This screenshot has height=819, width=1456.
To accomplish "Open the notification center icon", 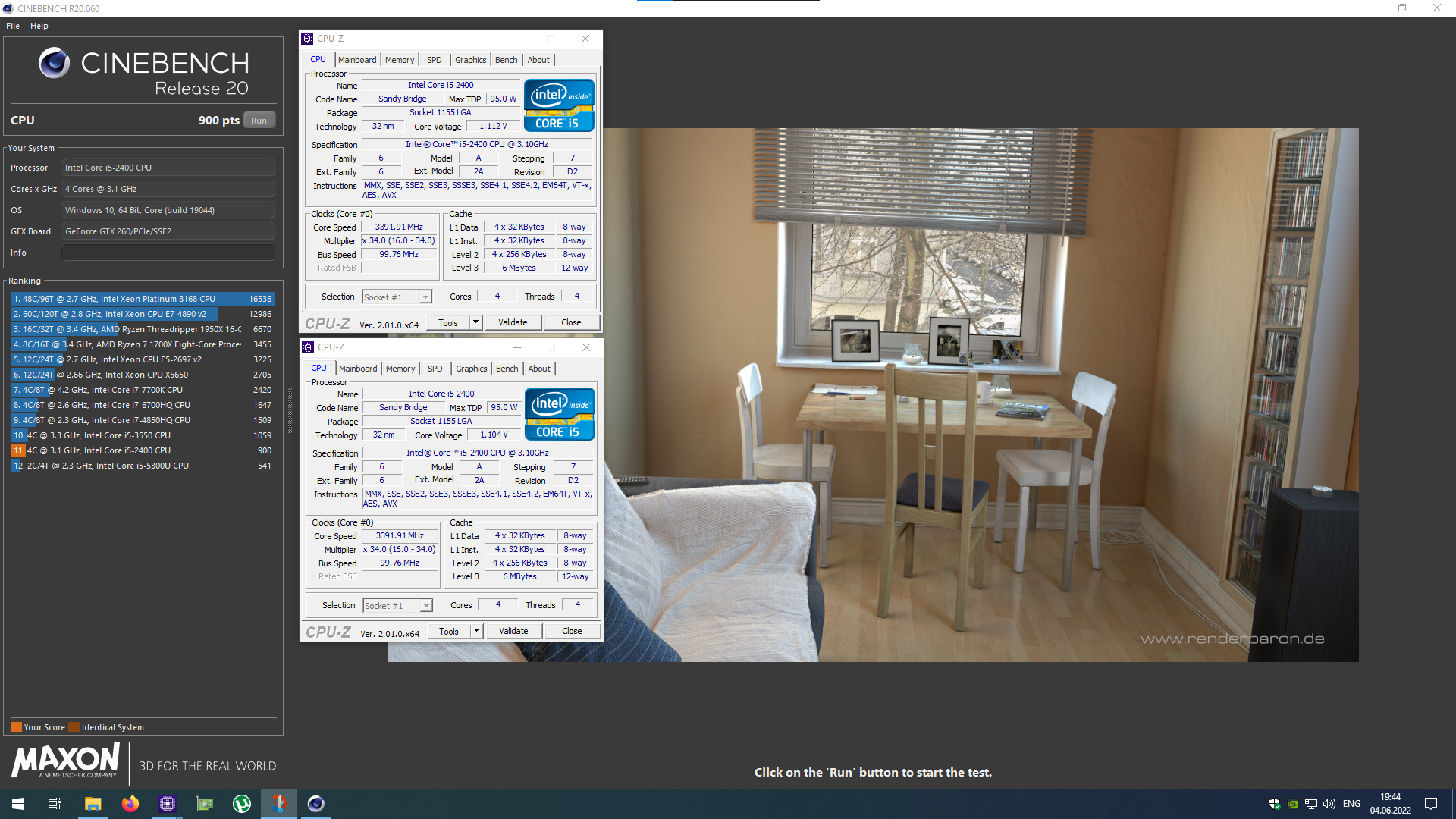I will [x=1431, y=804].
